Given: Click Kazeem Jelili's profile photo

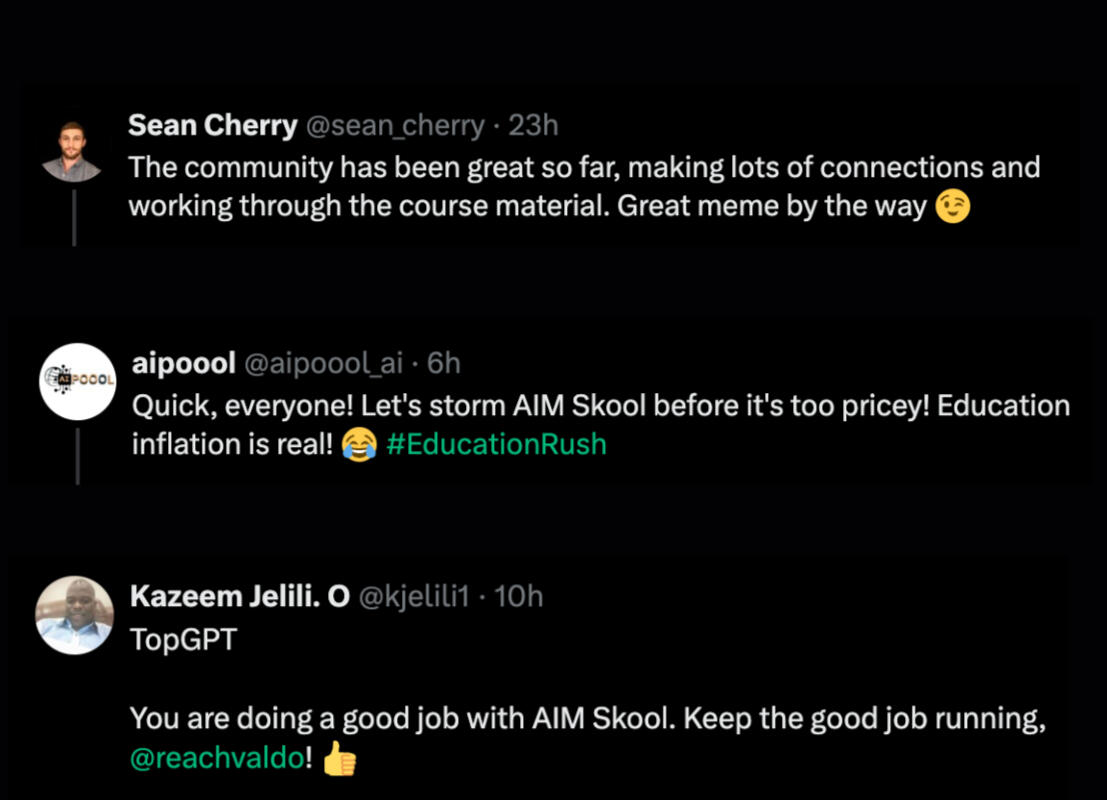Looking at the screenshot, I should tap(74, 615).
